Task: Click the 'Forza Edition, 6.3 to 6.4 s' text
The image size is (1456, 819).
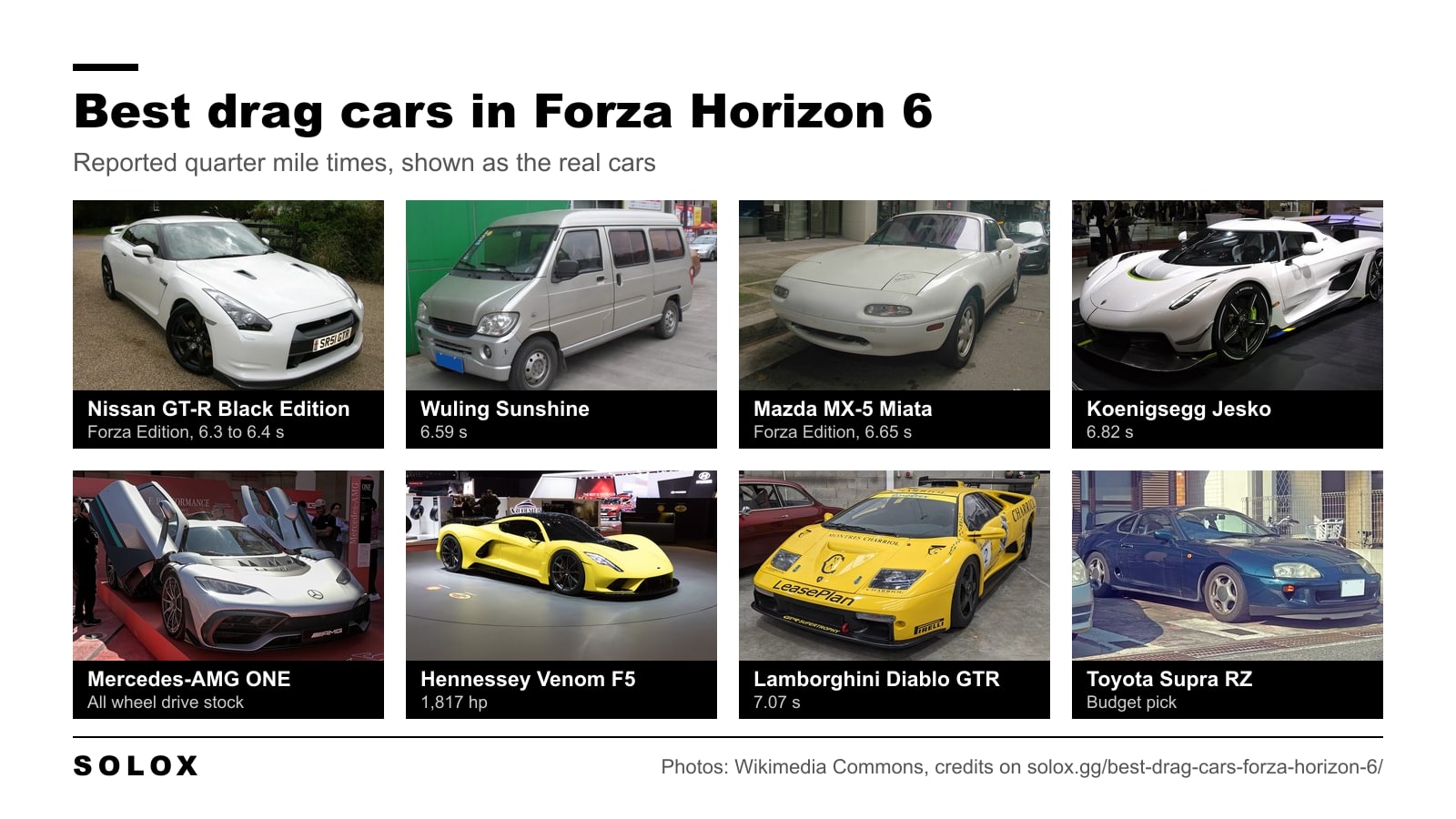Action: click(x=186, y=432)
